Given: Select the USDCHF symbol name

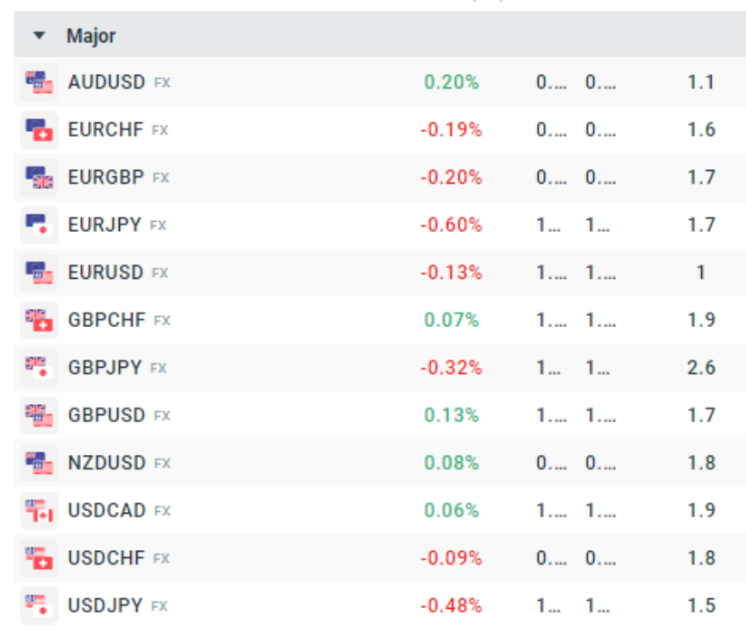Looking at the screenshot, I should pyautogui.click(x=106, y=558).
